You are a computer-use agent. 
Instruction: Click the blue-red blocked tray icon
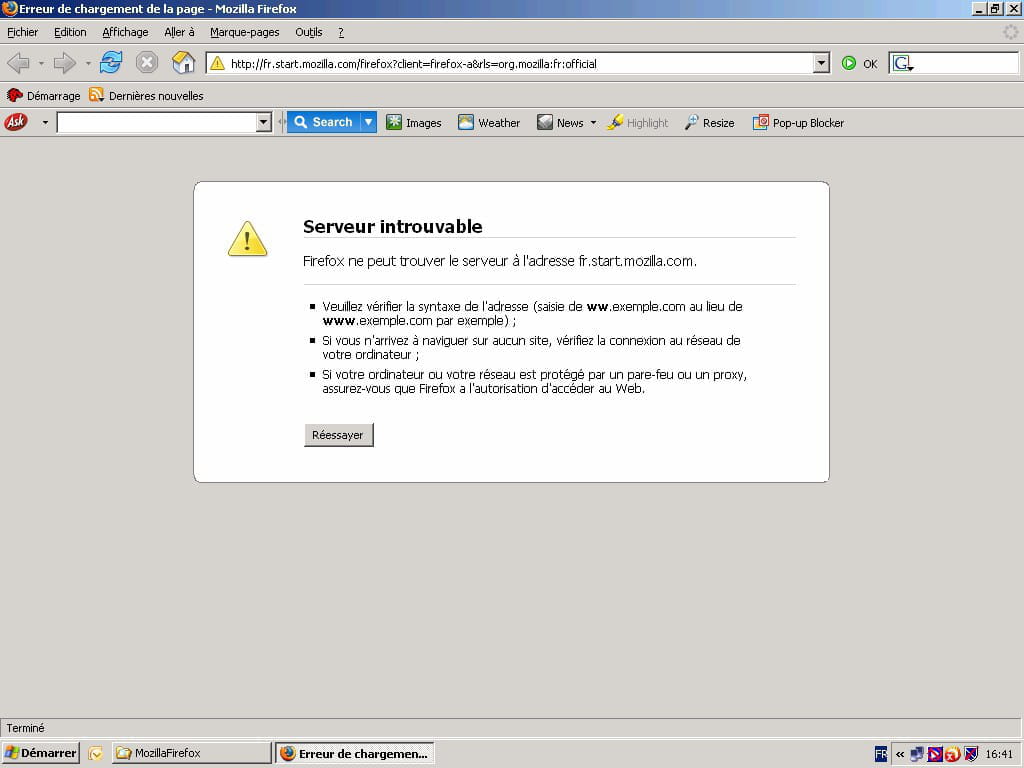[935, 754]
